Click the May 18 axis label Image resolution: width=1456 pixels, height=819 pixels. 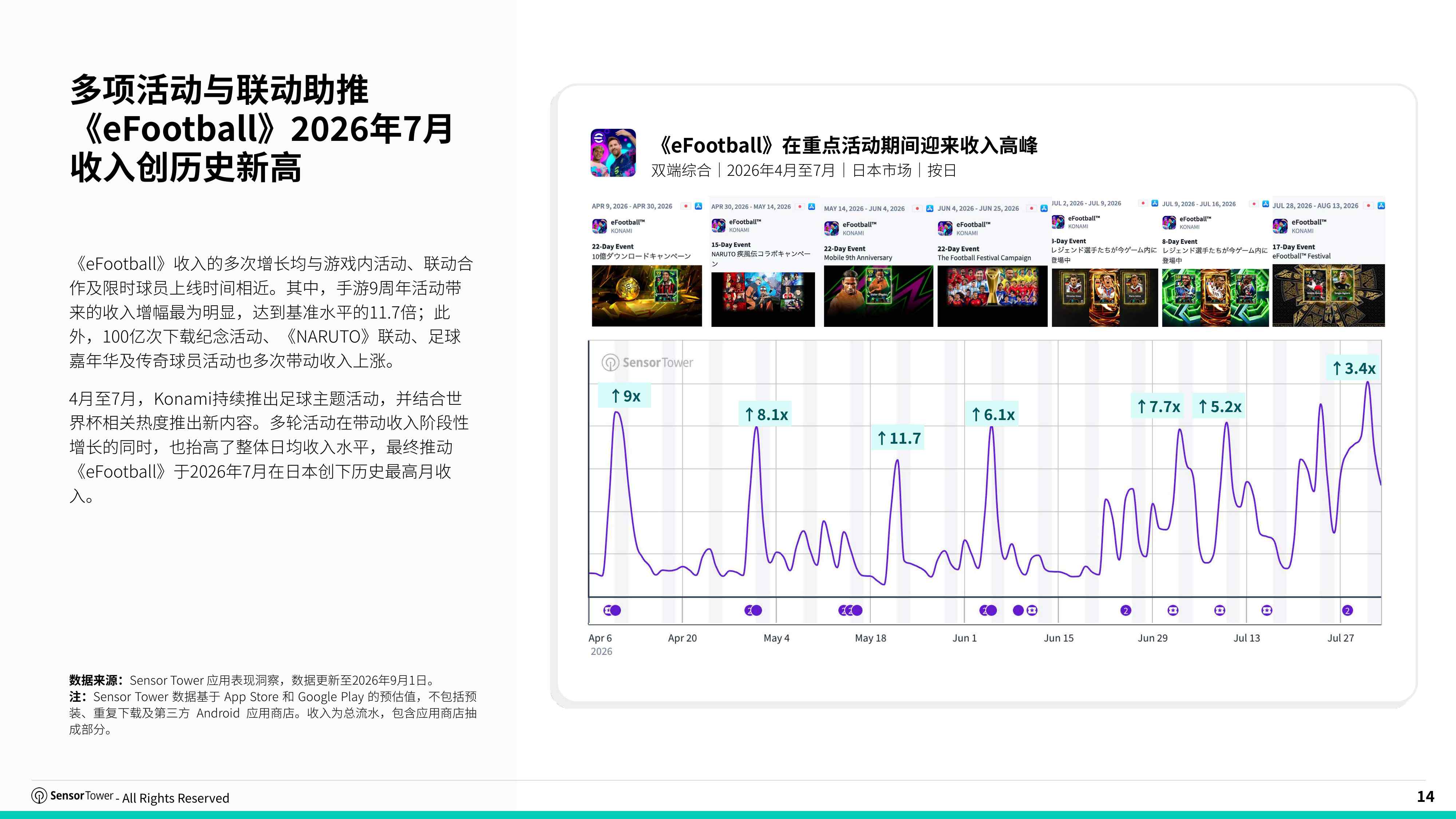coord(870,638)
